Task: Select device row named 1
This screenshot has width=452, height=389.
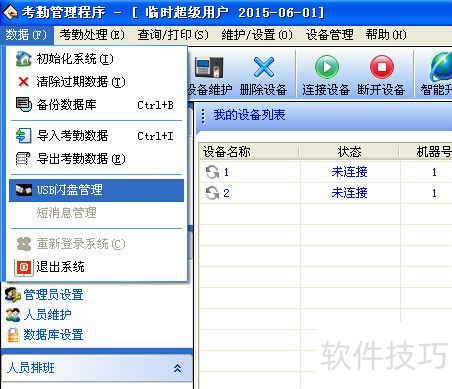Action: click(326, 172)
